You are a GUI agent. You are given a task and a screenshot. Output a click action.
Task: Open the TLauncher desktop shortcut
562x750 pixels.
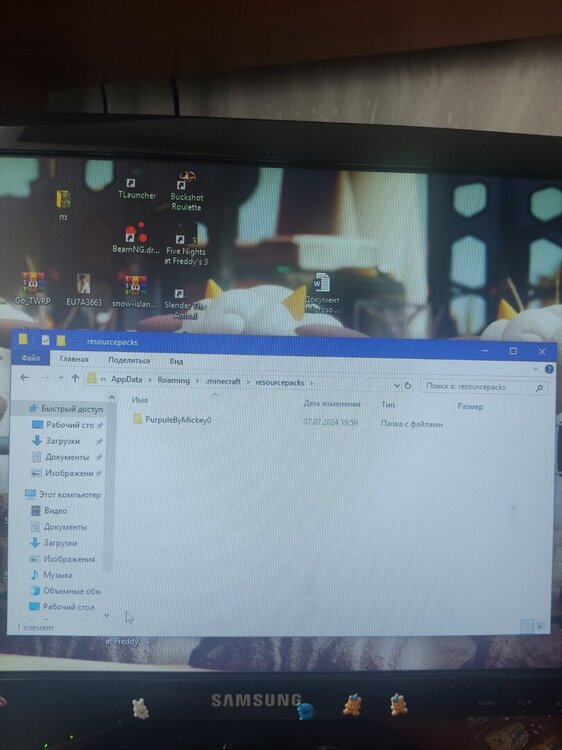click(137, 188)
